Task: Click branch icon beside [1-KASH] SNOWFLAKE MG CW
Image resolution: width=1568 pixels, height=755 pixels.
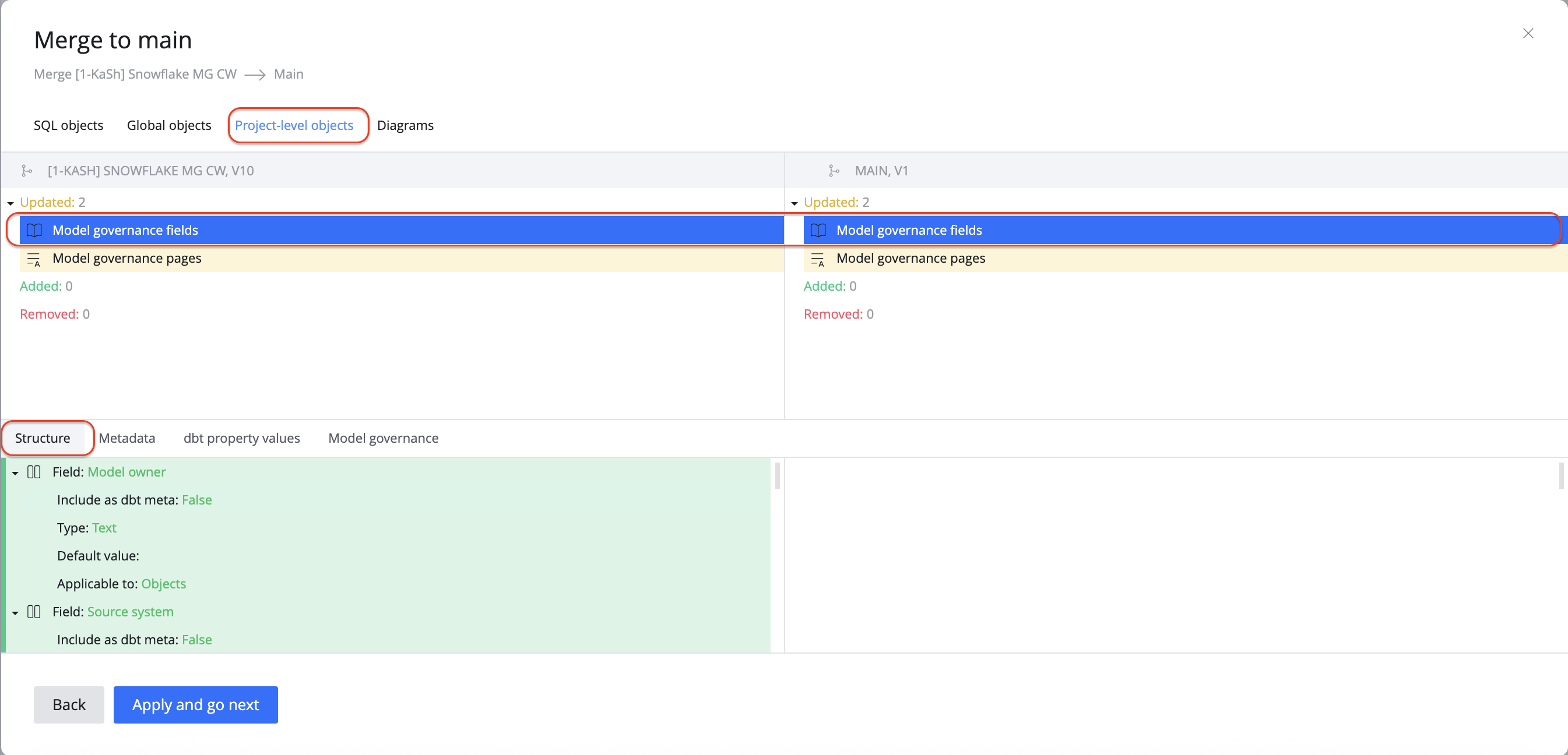Action: click(x=27, y=171)
